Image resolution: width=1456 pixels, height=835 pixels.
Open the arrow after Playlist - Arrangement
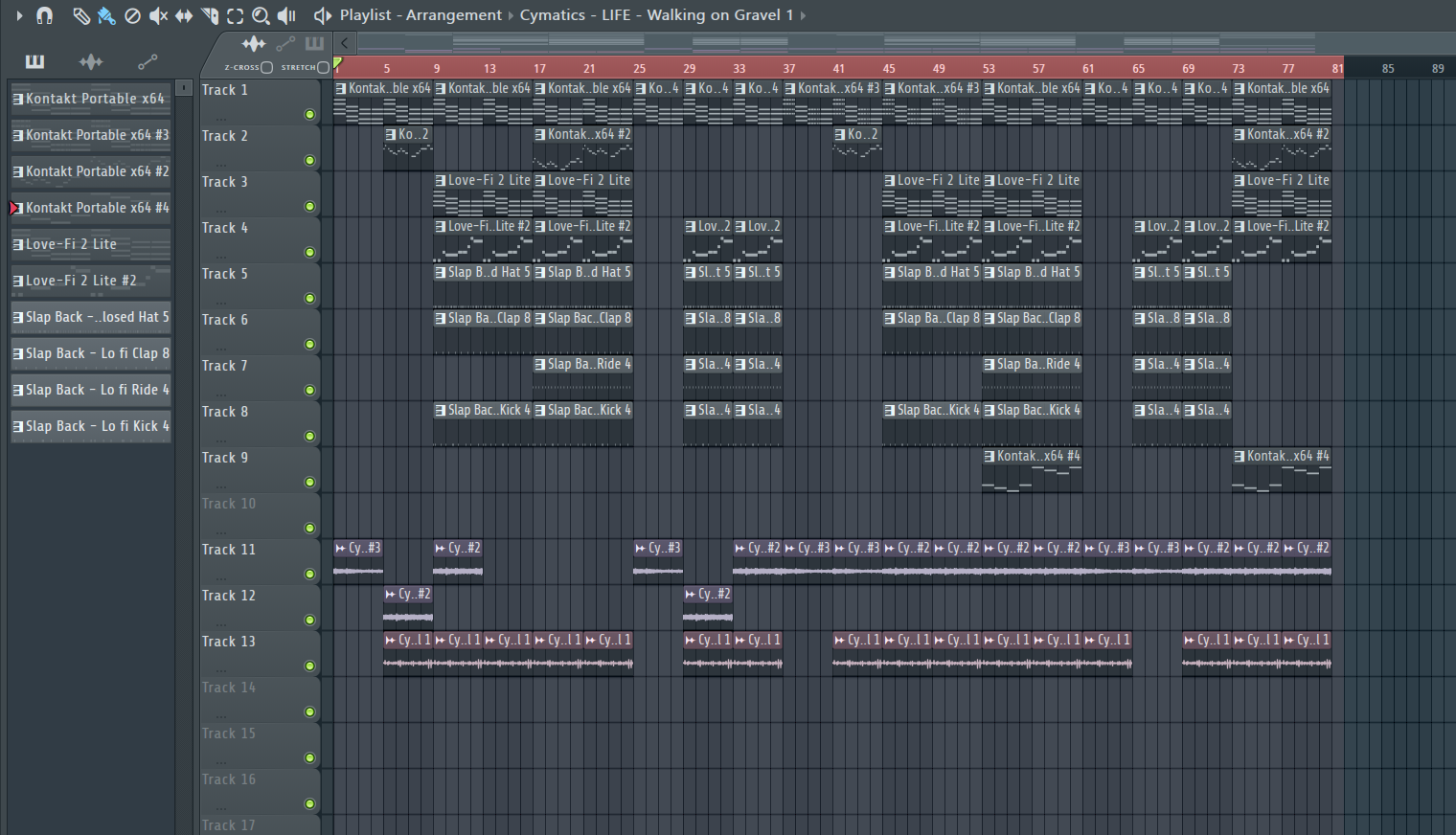[x=511, y=15]
